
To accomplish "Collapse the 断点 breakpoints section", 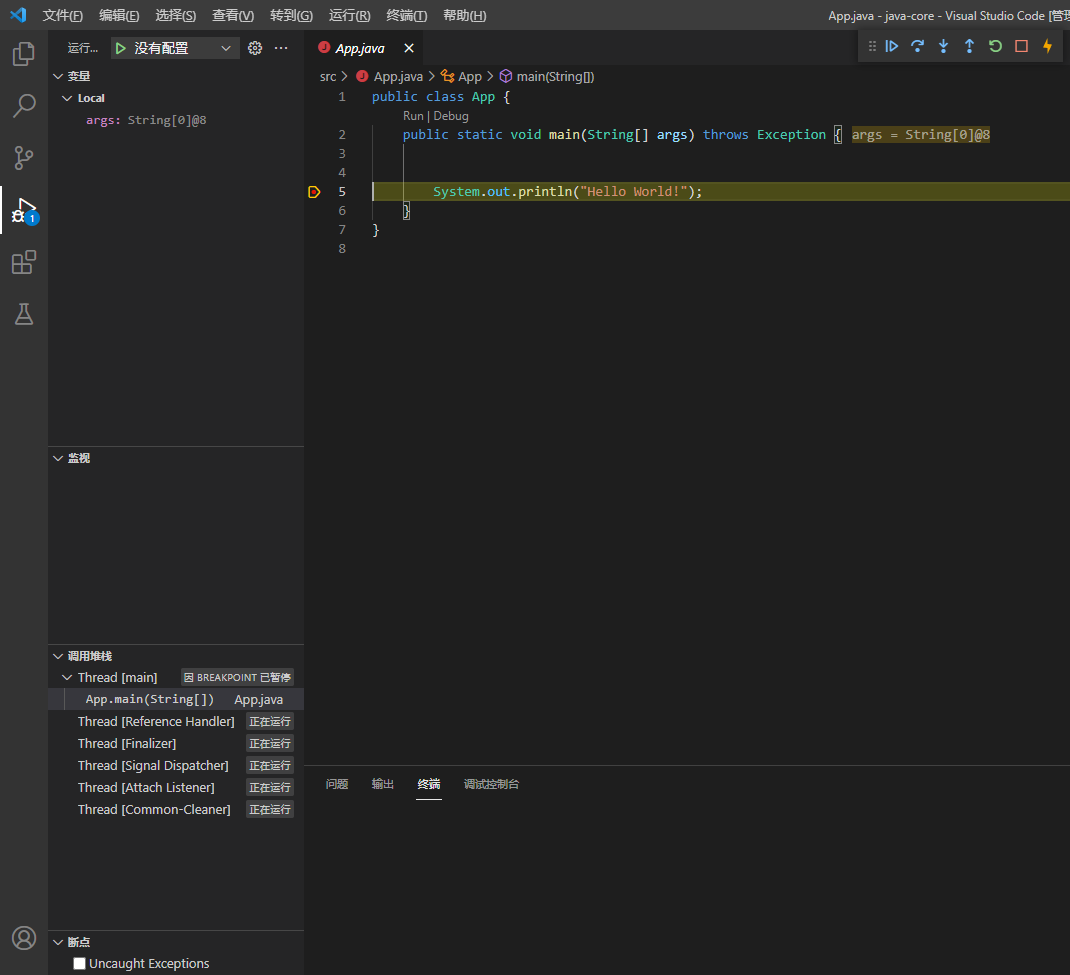I will tap(58, 942).
